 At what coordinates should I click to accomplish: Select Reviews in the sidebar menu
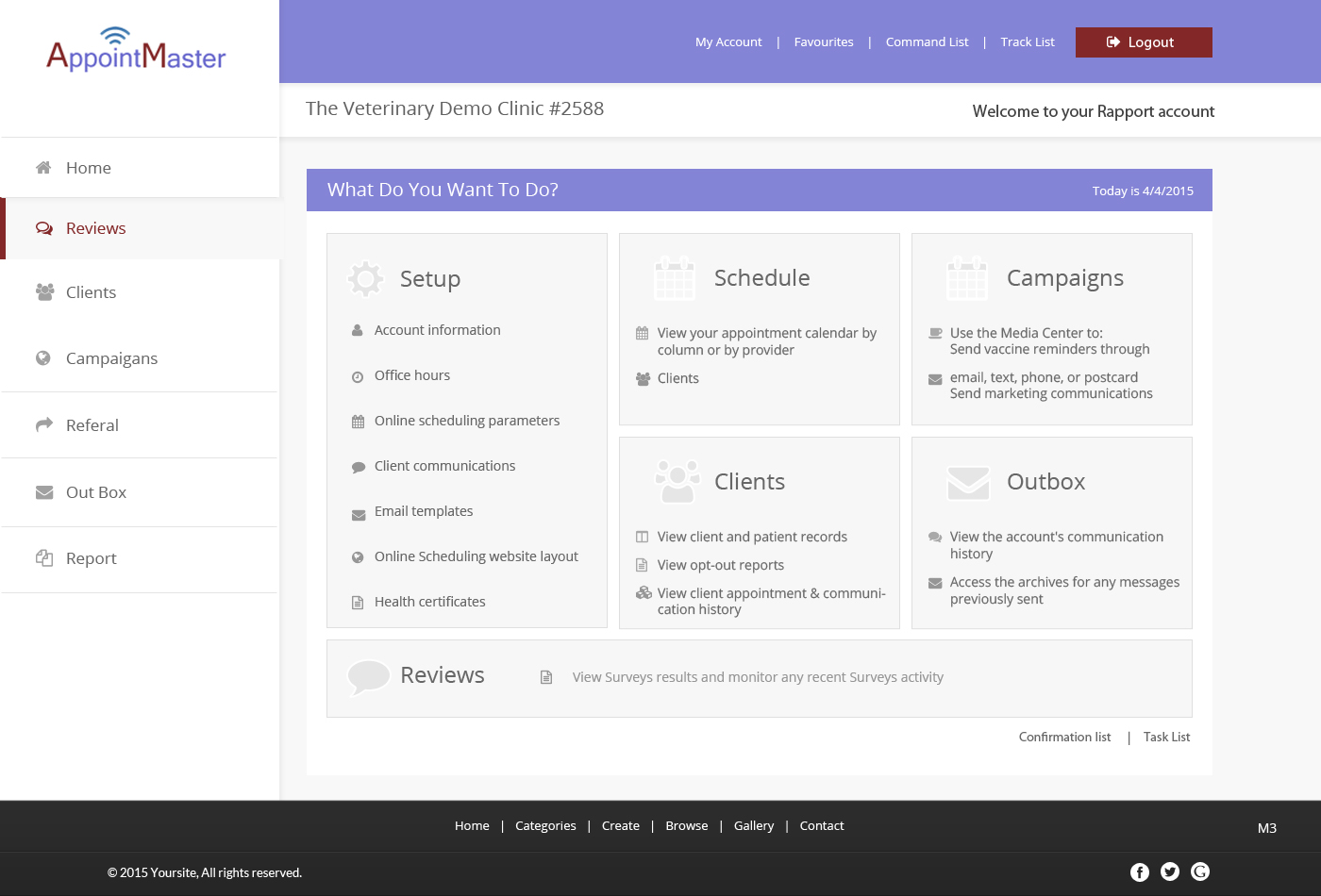95,228
